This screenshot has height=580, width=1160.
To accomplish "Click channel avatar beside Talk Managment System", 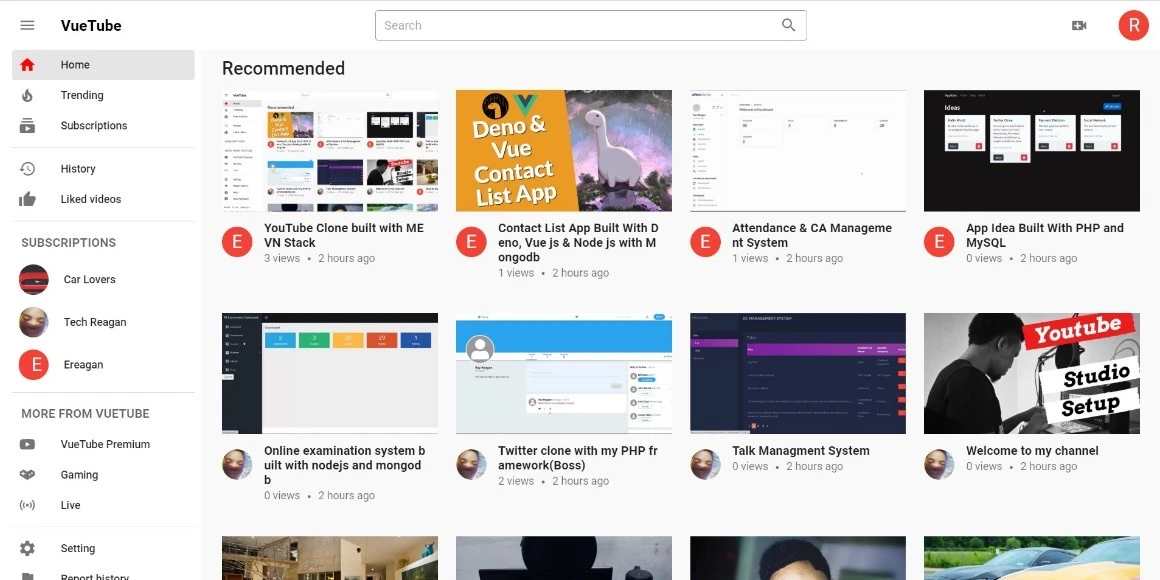I will pos(706,465).
